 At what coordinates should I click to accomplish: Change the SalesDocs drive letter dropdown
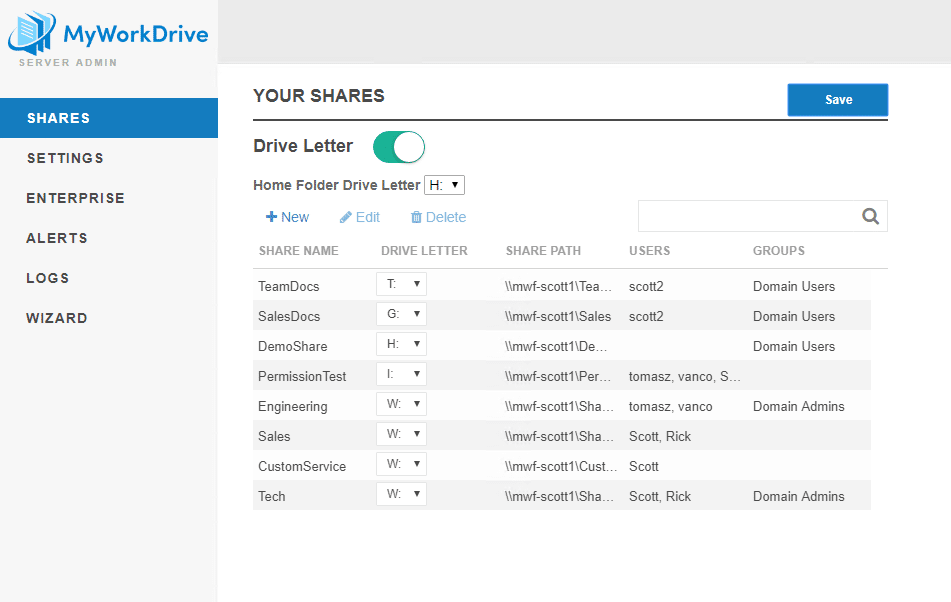click(x=401, y=314)
